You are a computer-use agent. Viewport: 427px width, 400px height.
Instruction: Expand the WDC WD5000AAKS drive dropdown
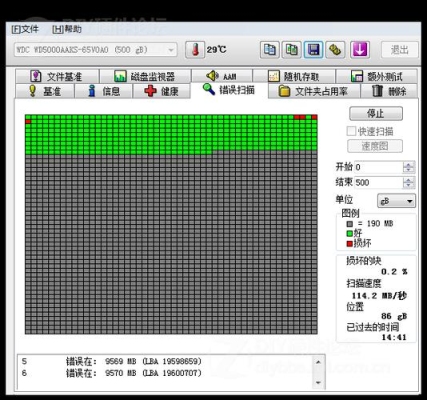[171, 50]
